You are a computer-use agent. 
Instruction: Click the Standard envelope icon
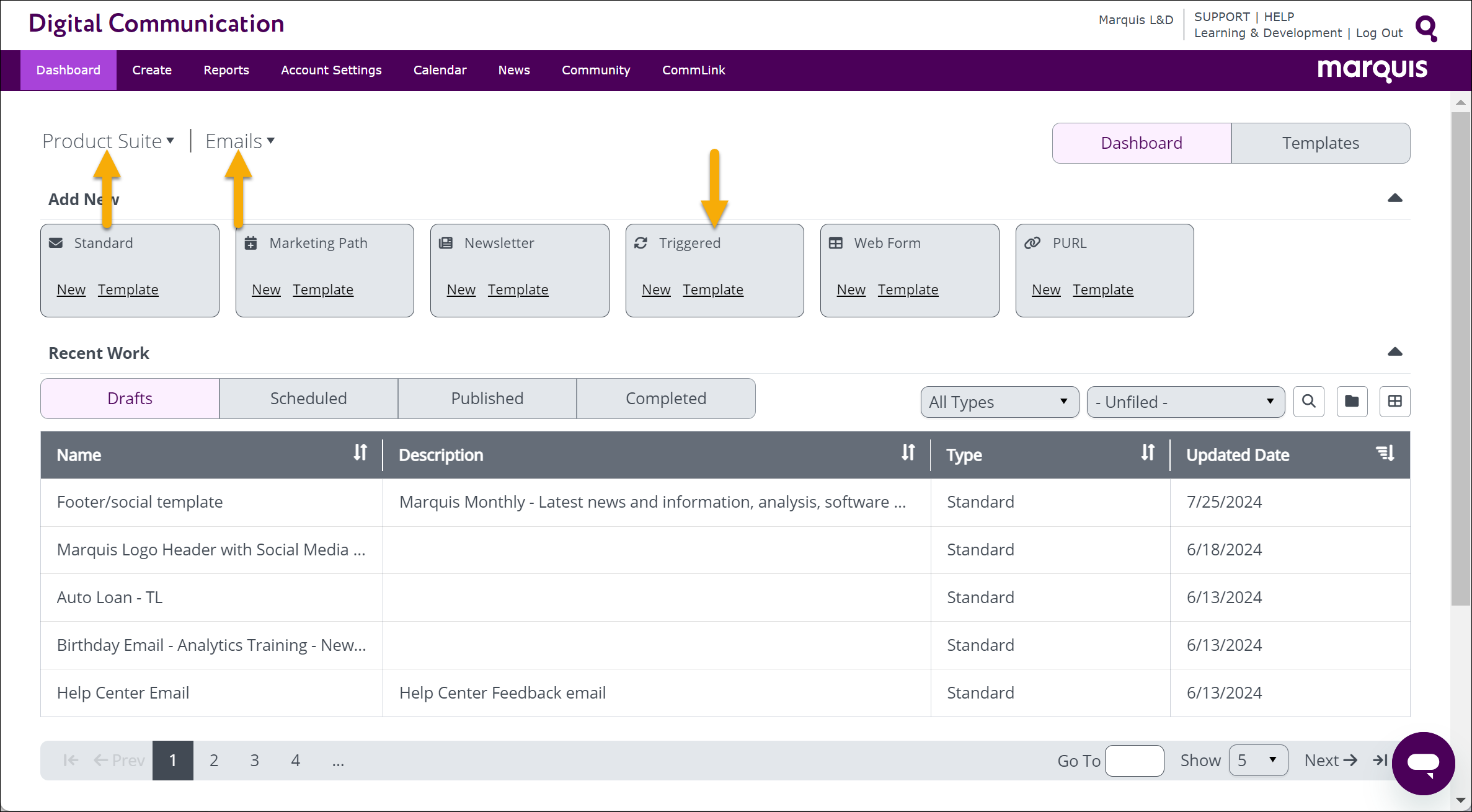coord(56,243)
